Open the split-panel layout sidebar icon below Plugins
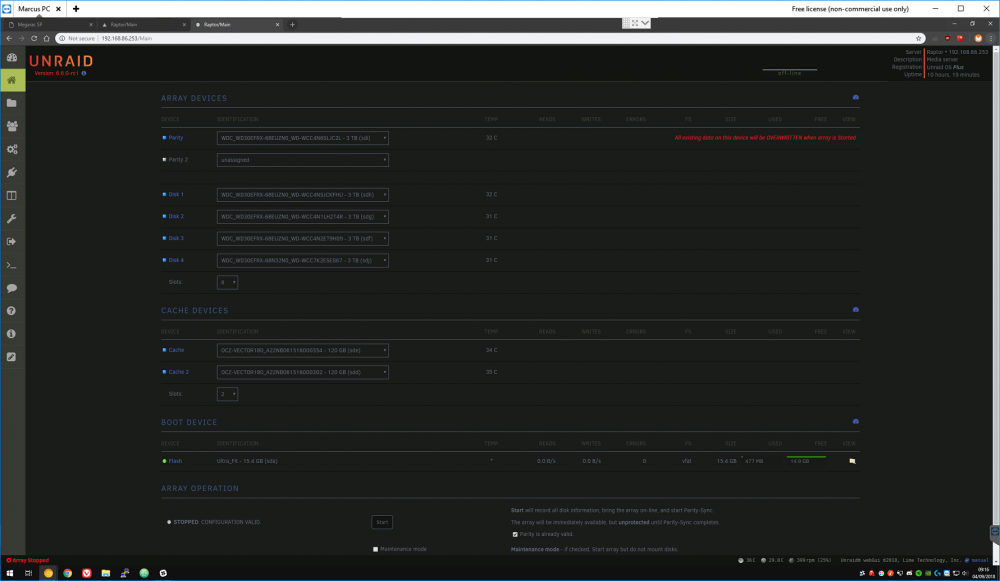1000x581 pixels. coord(11,196)
